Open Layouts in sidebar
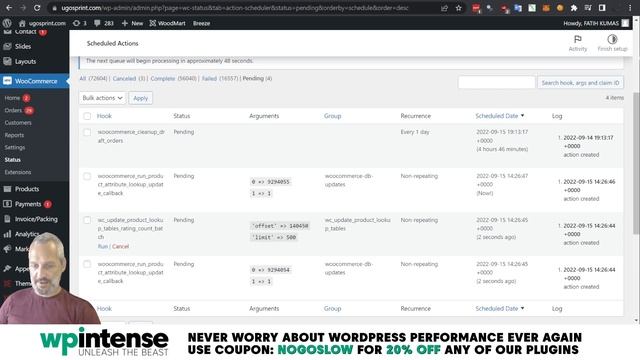Viewport: 640px width, 360px height. tap(25, 62)
